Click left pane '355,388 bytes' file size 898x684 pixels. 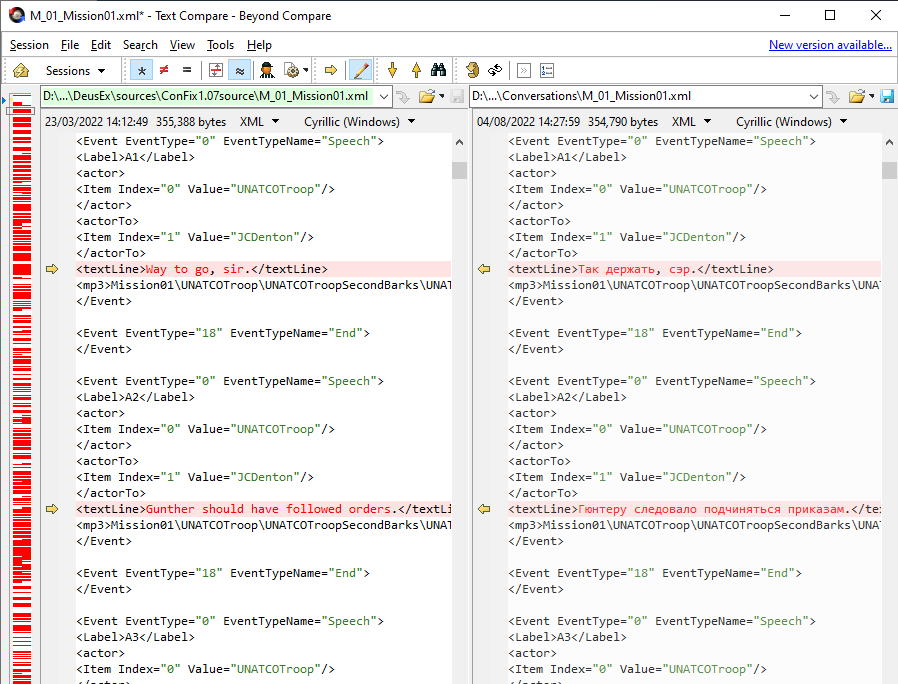tap(191, 121)
